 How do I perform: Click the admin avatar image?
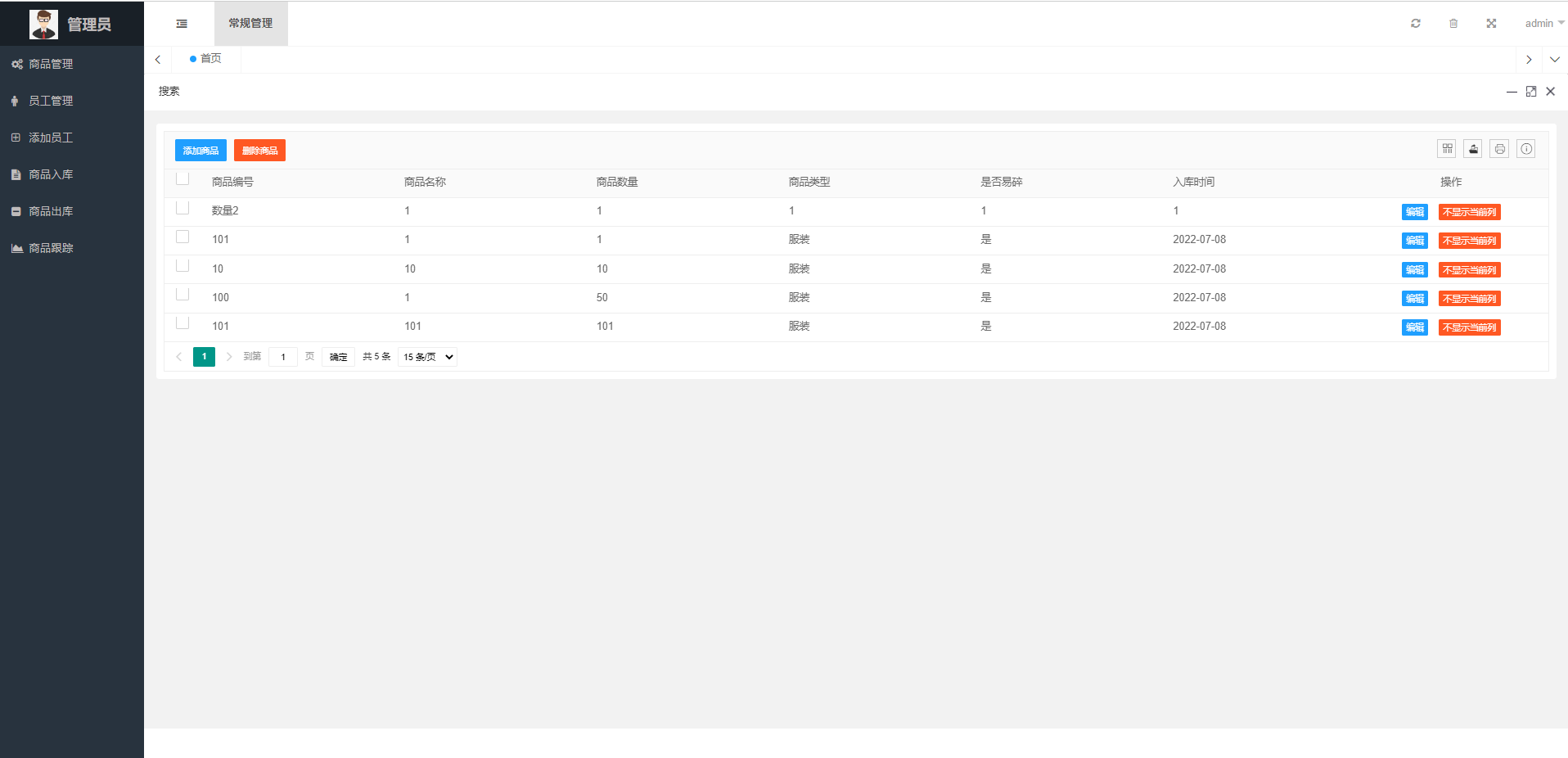(43, 25)
